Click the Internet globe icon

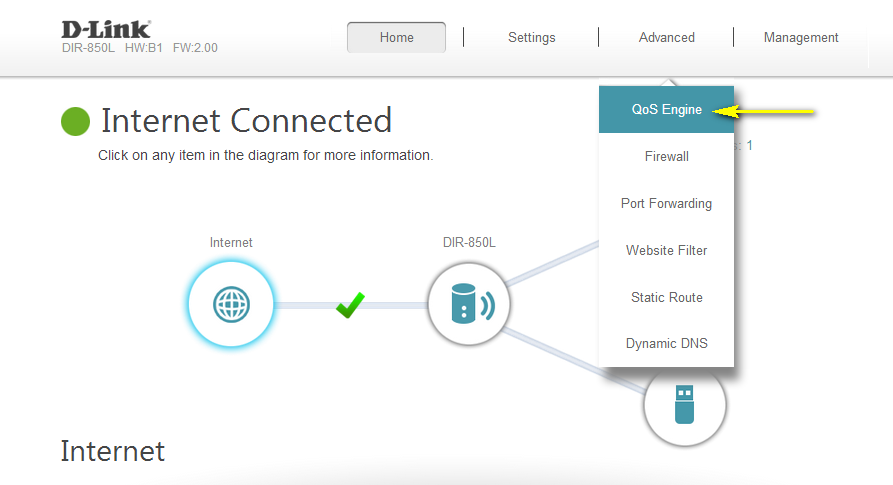coord(231,304)
